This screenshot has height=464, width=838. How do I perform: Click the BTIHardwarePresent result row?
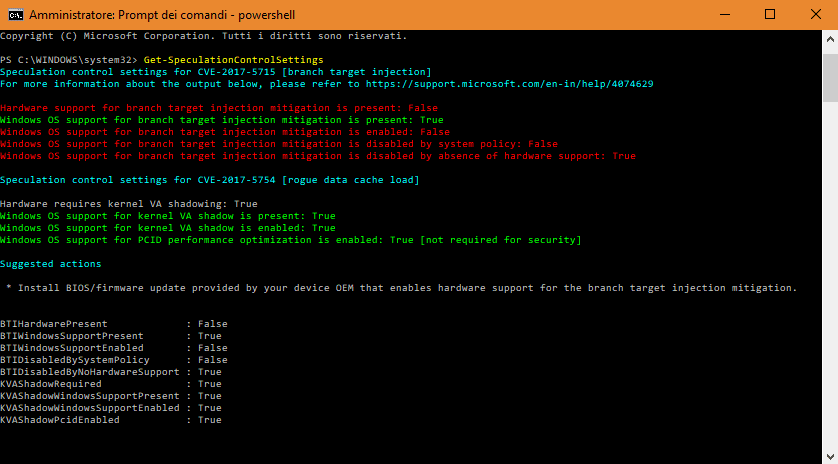[113, 324]
